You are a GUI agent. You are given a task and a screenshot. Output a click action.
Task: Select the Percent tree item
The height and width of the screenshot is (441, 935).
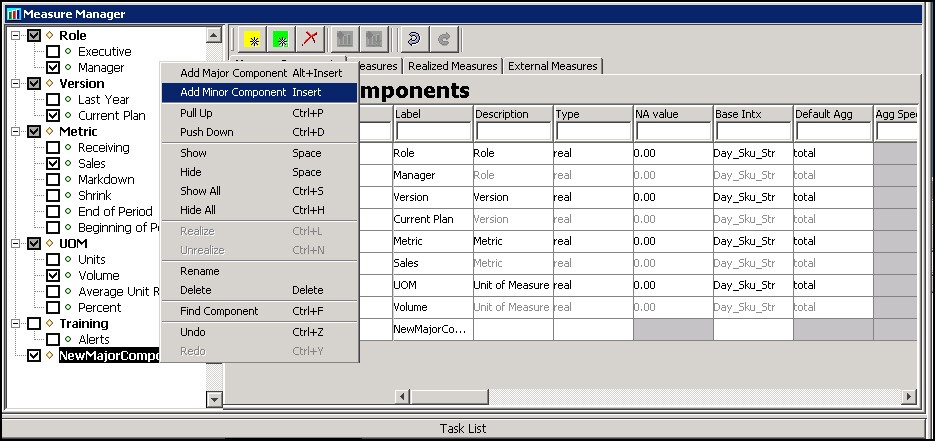(100, 308)
